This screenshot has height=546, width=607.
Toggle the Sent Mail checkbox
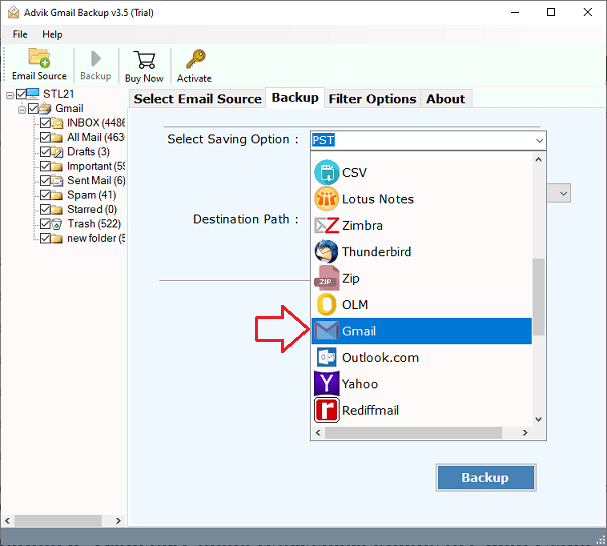45,180
